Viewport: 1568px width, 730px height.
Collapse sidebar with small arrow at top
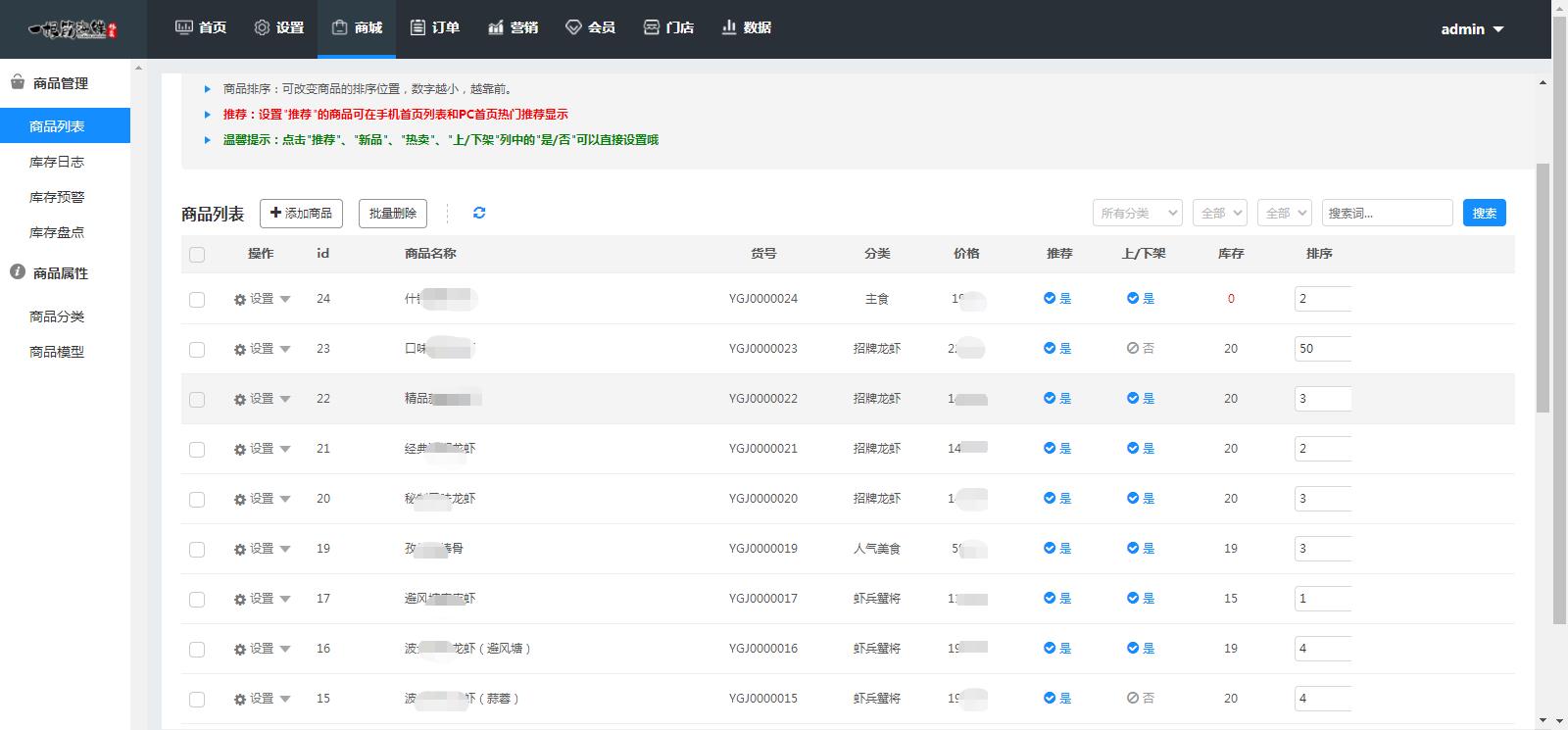point(138,69)
